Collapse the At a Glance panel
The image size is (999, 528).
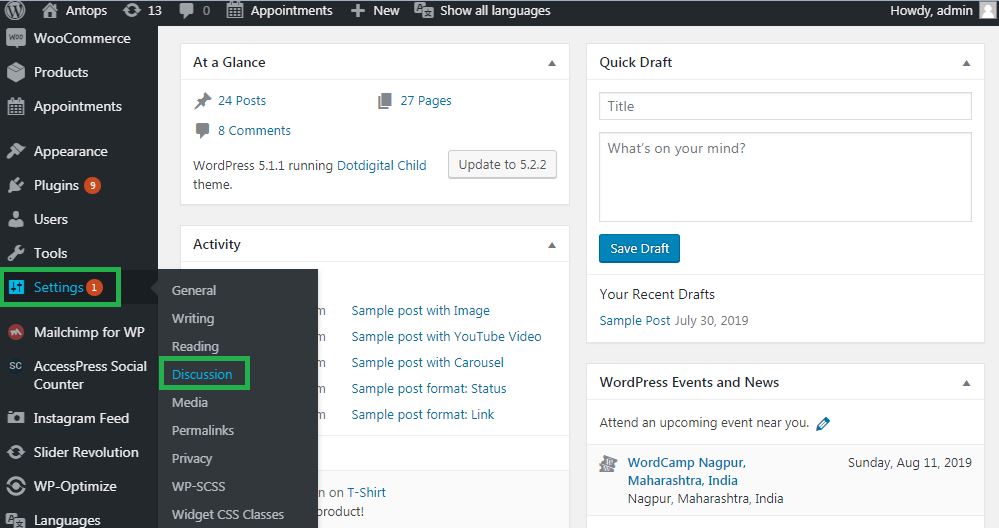[x=552, y=63]
